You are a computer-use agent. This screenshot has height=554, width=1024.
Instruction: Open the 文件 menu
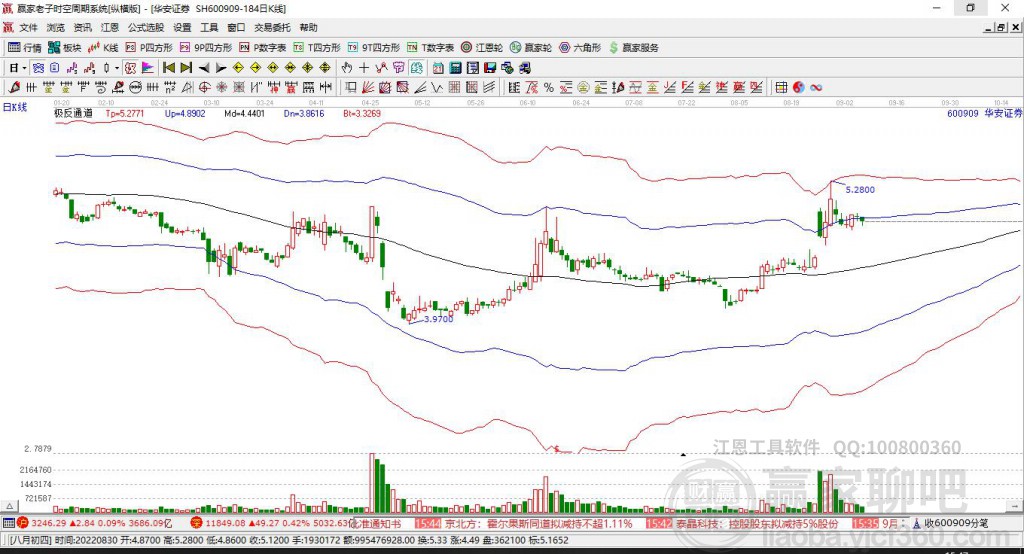point(29,27)
